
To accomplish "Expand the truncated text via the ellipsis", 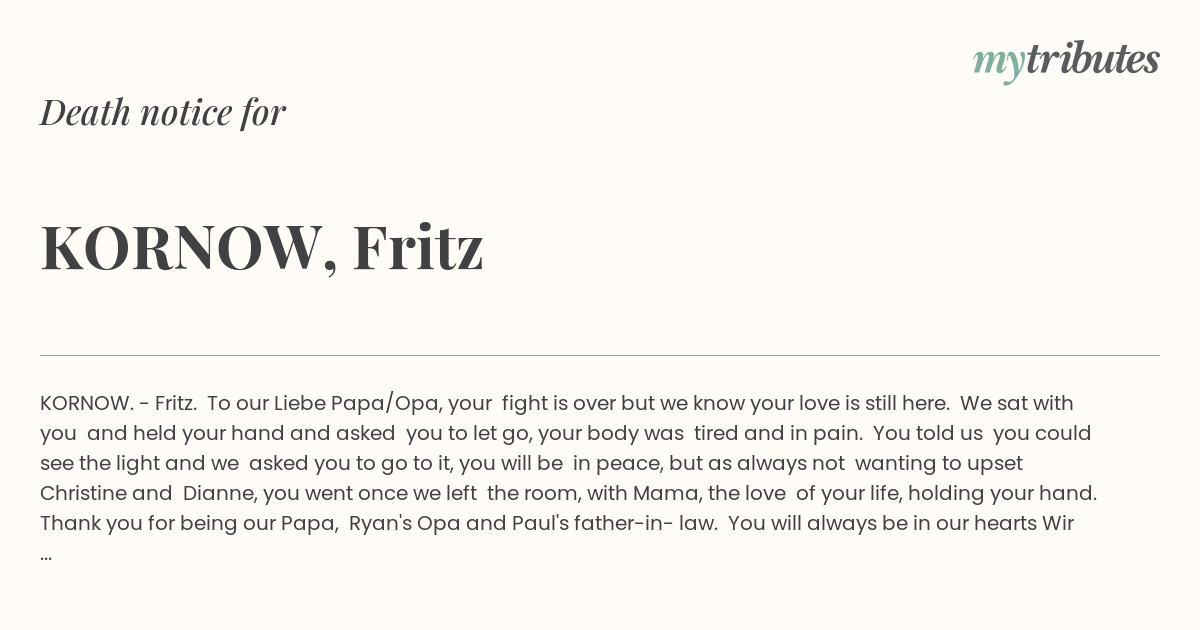I will pos(46,554).
